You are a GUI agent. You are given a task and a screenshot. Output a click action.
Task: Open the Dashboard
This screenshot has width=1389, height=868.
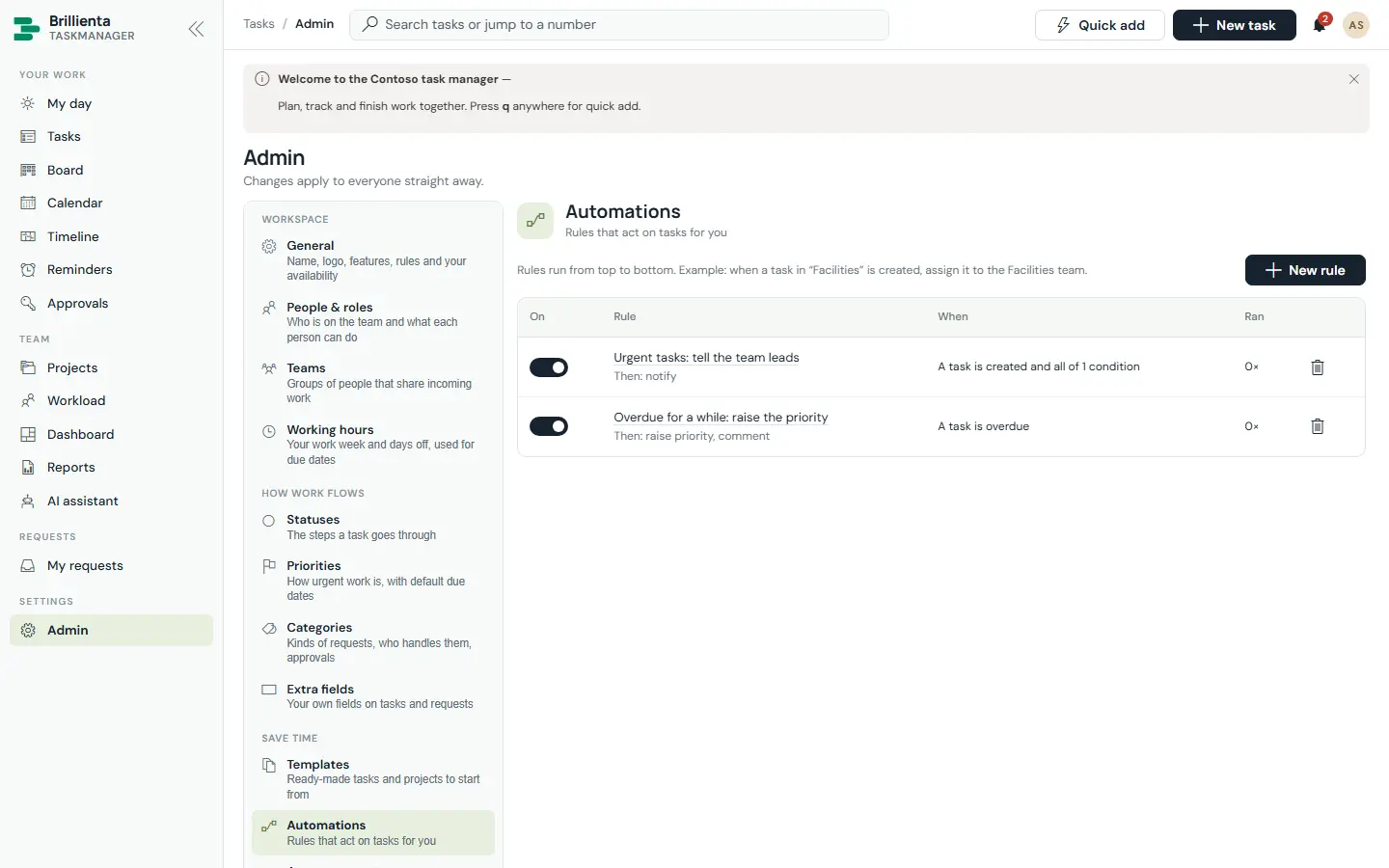click(111, 434)
